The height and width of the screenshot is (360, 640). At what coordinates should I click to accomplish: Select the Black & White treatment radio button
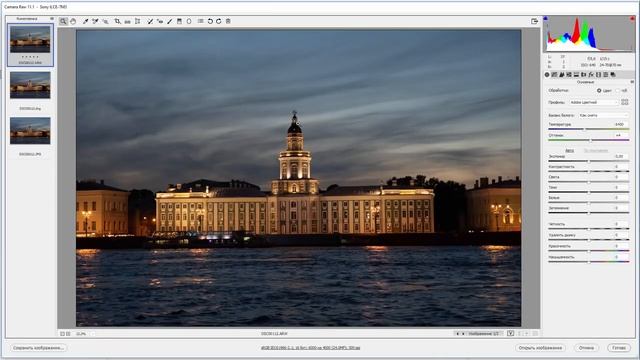[618, 91]
